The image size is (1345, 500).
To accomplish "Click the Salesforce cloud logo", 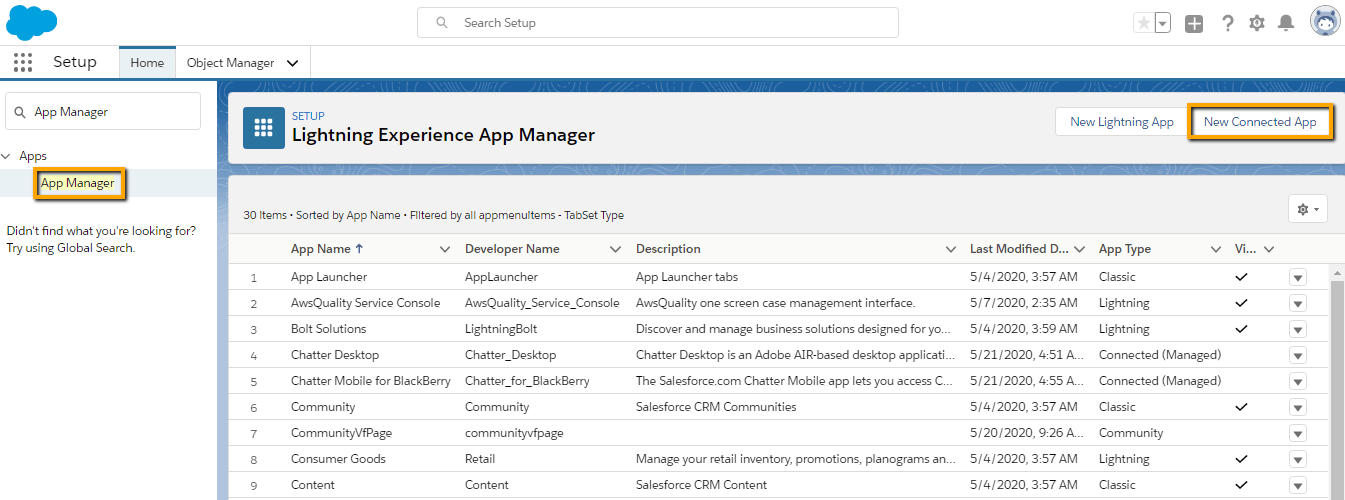I will 31,21.
